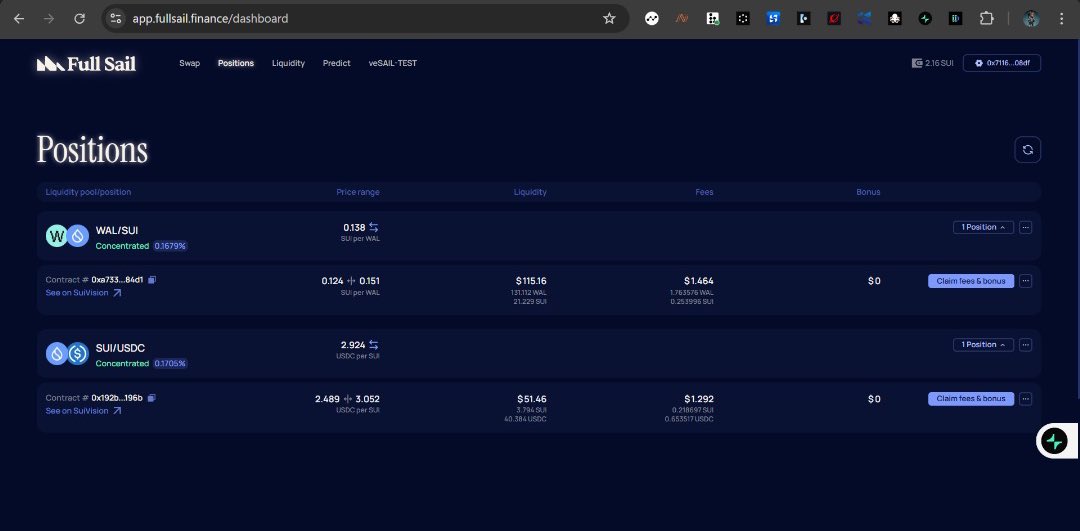Screen dimensions: 1080x531
Task: Reload the page in the browser
Action: tap(79, 19)
